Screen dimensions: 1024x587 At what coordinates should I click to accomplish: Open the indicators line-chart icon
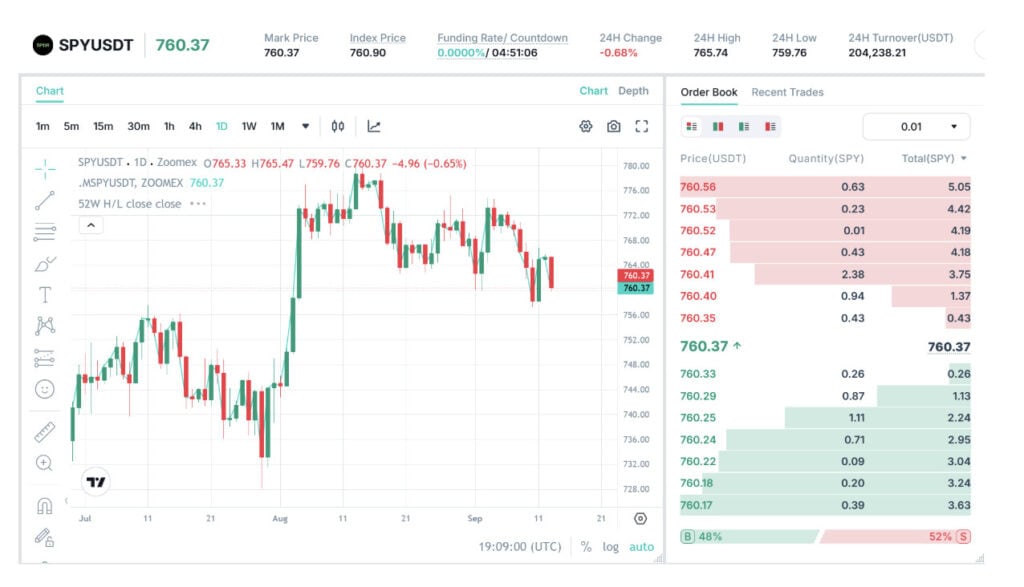[374, 126]
